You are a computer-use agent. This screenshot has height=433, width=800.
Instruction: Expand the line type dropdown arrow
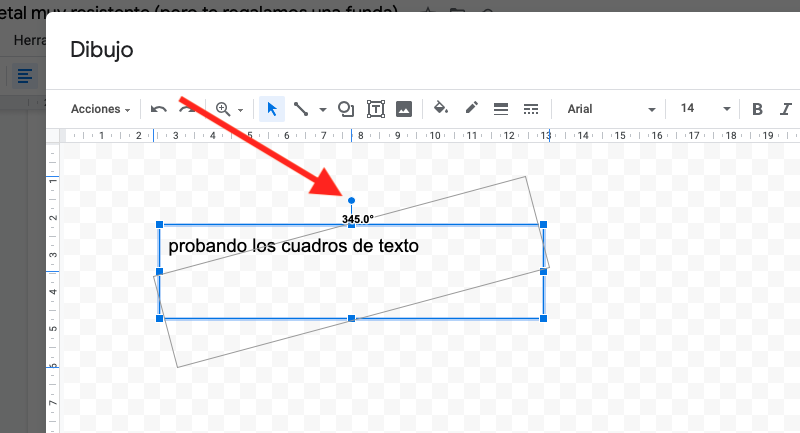[323, 110]
